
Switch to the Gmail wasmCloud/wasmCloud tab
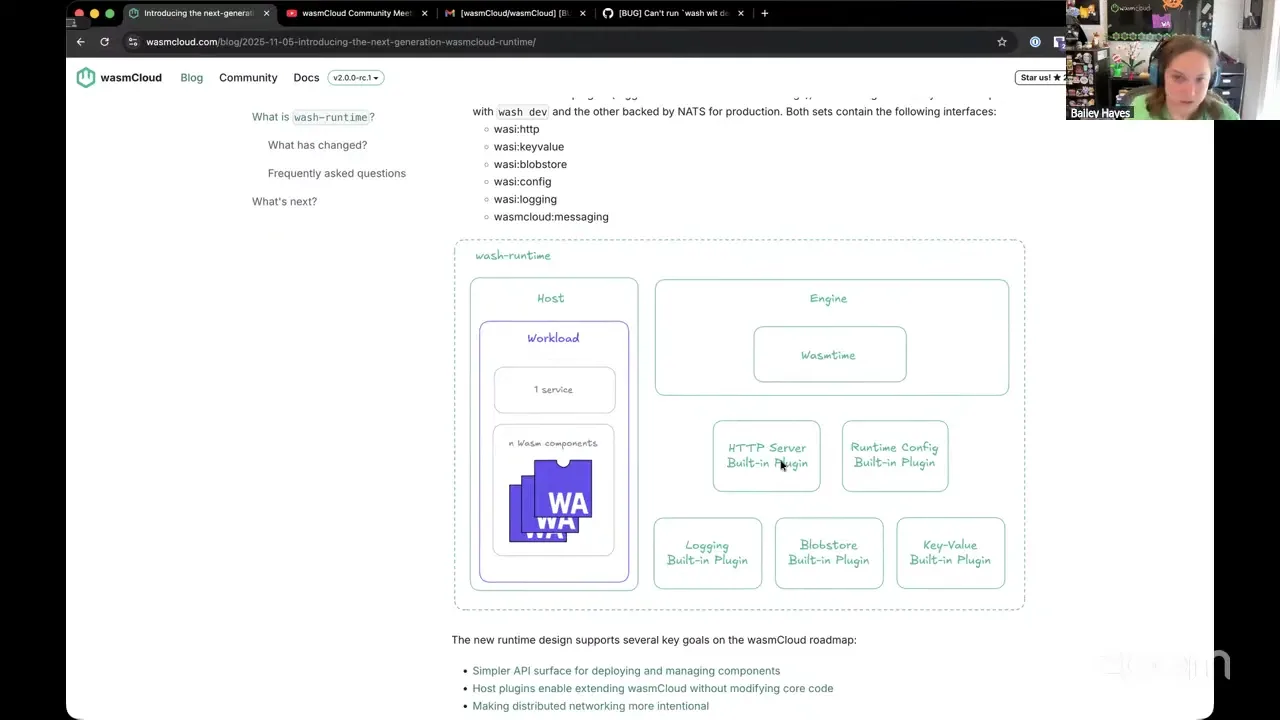(x=514, y=13)
